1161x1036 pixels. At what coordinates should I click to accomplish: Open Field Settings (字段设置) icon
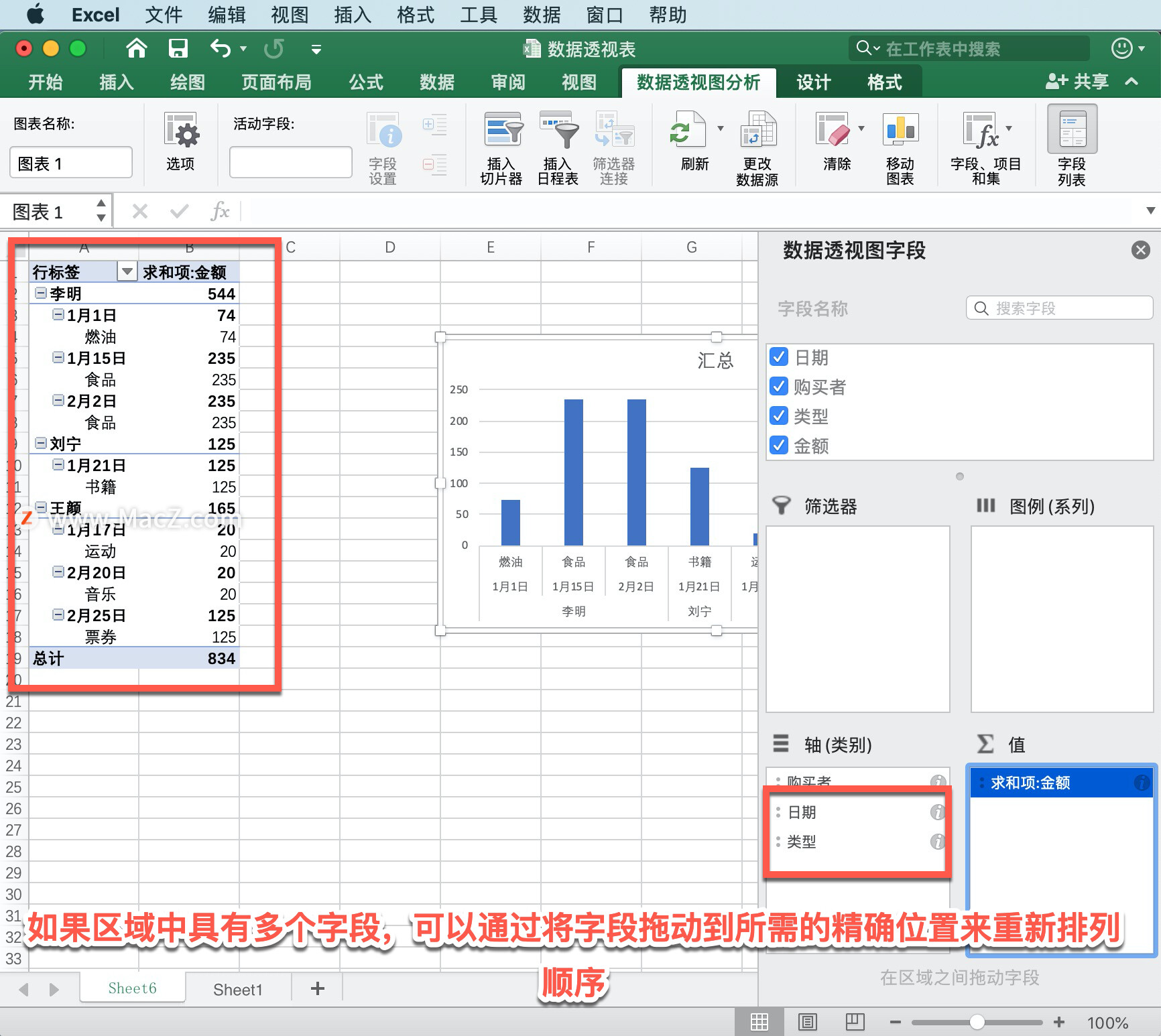pos(384,129)
